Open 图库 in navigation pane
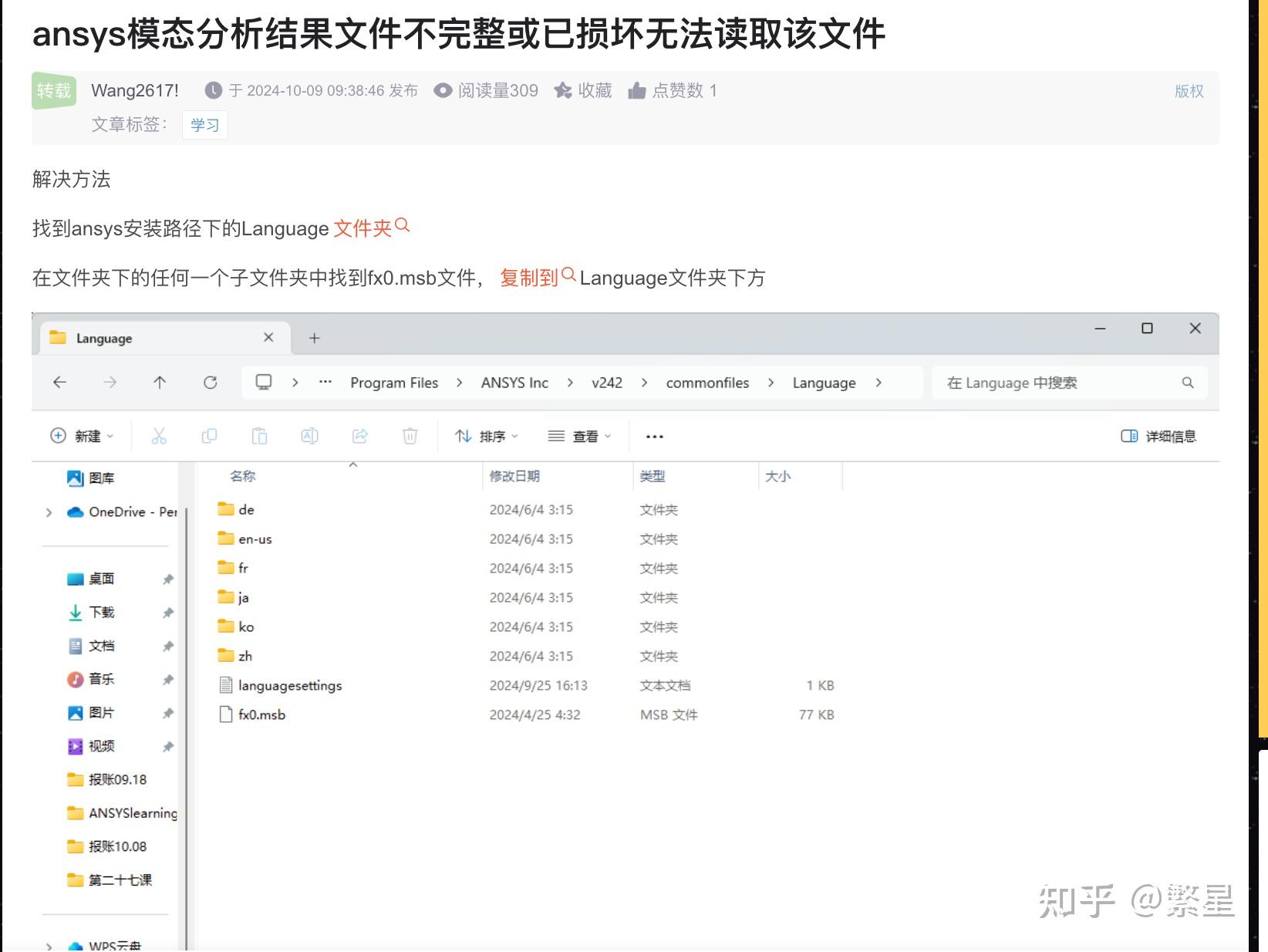The image size is (1268, 952). coord(91,478)
